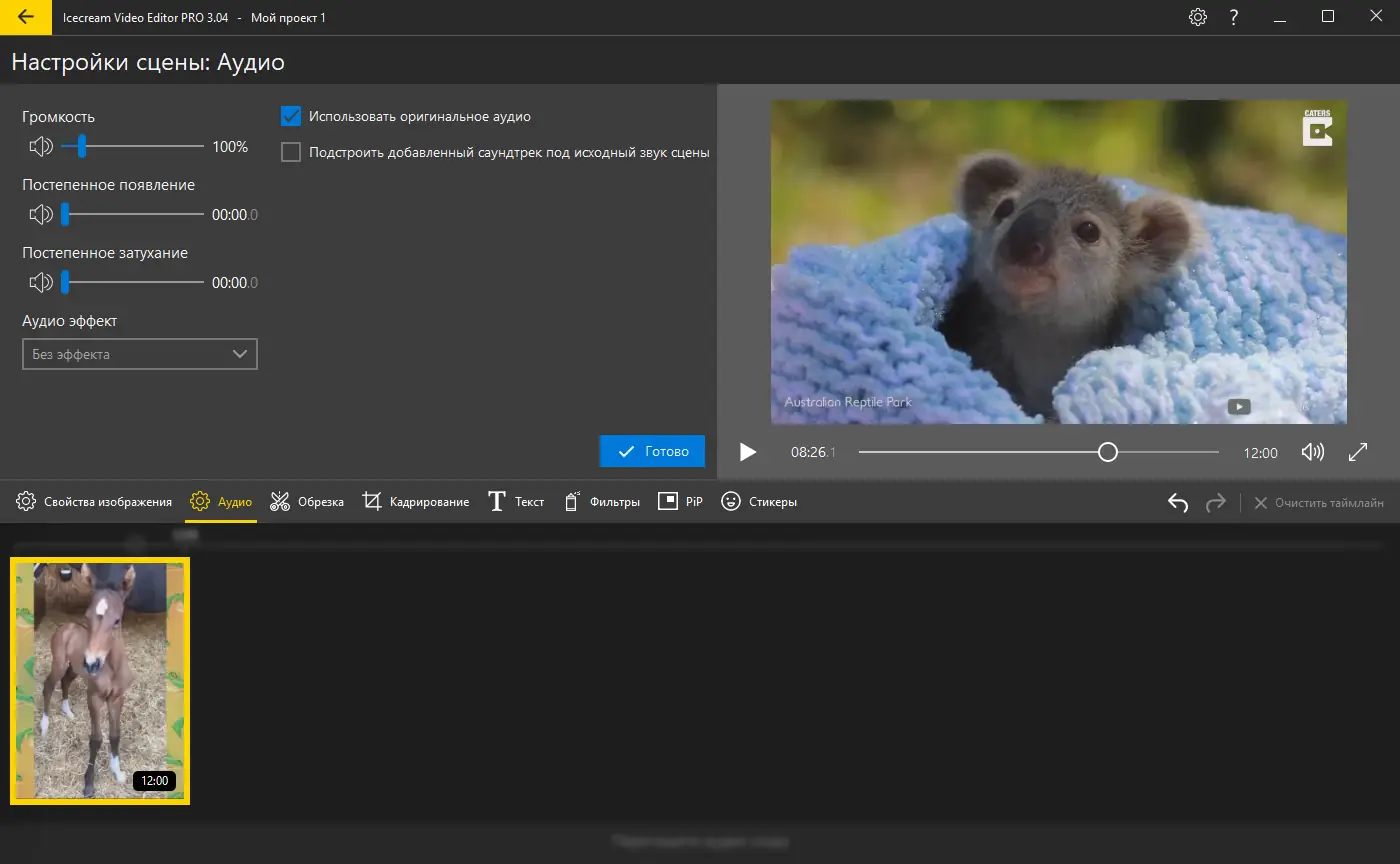Open settings via the gear icon
The width and height of the screenshot is (1400, 864).
click(1197, 17)
